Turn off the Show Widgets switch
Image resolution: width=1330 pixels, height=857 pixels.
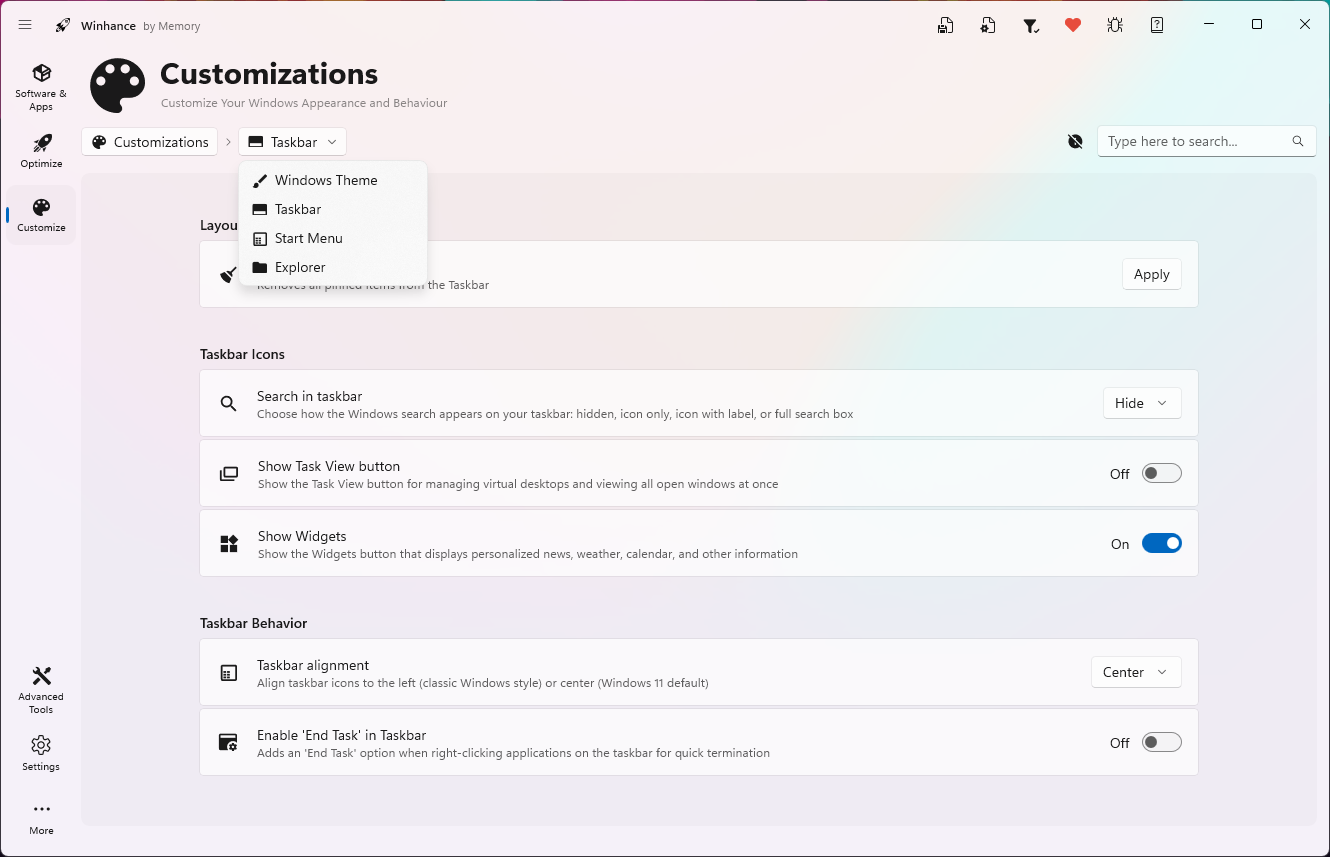[1161, 543]
